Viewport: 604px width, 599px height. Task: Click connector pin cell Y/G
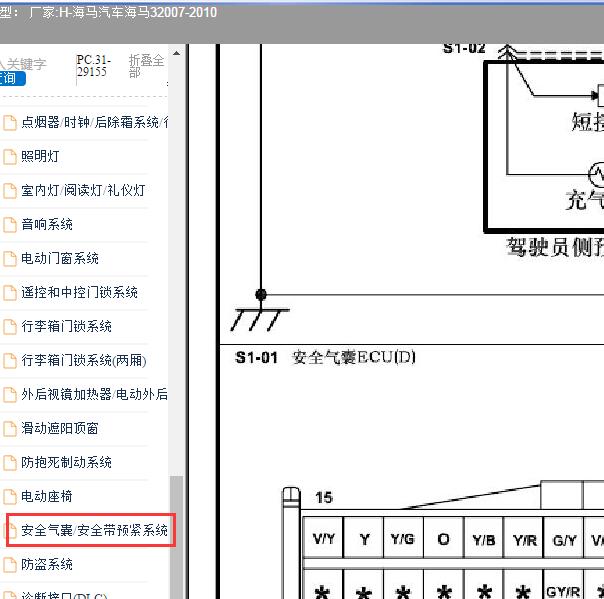[x=403, y=539]
